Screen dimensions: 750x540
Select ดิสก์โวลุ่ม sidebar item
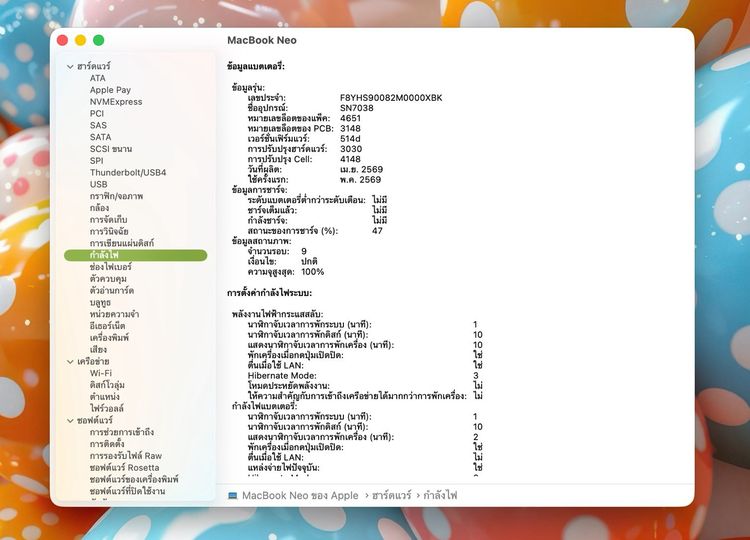click(x=108, y=385)
